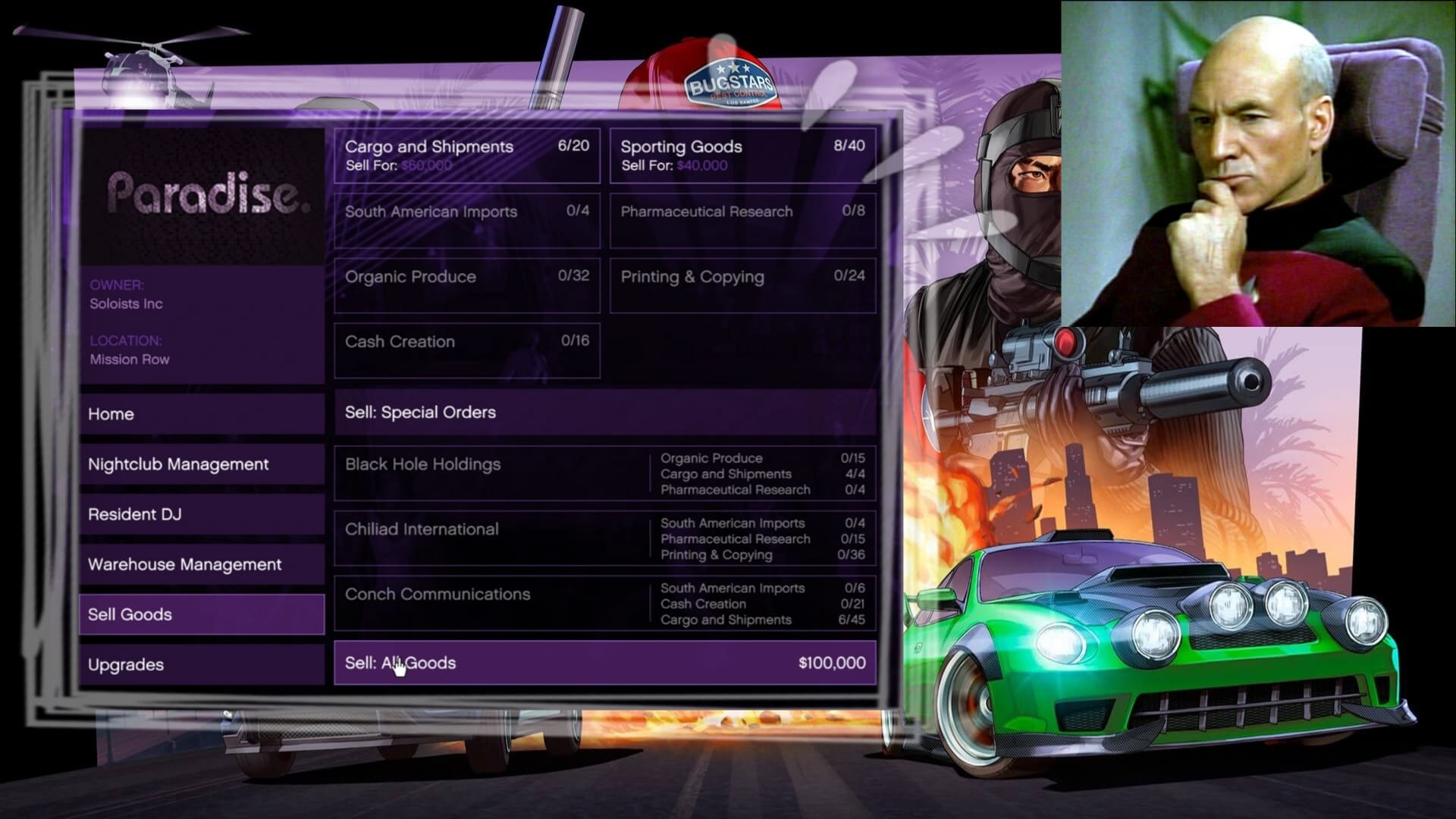This screenshot has width=1456, height=819.
Task: Open Nightclub Management section
Action: (x=202, y=464)
